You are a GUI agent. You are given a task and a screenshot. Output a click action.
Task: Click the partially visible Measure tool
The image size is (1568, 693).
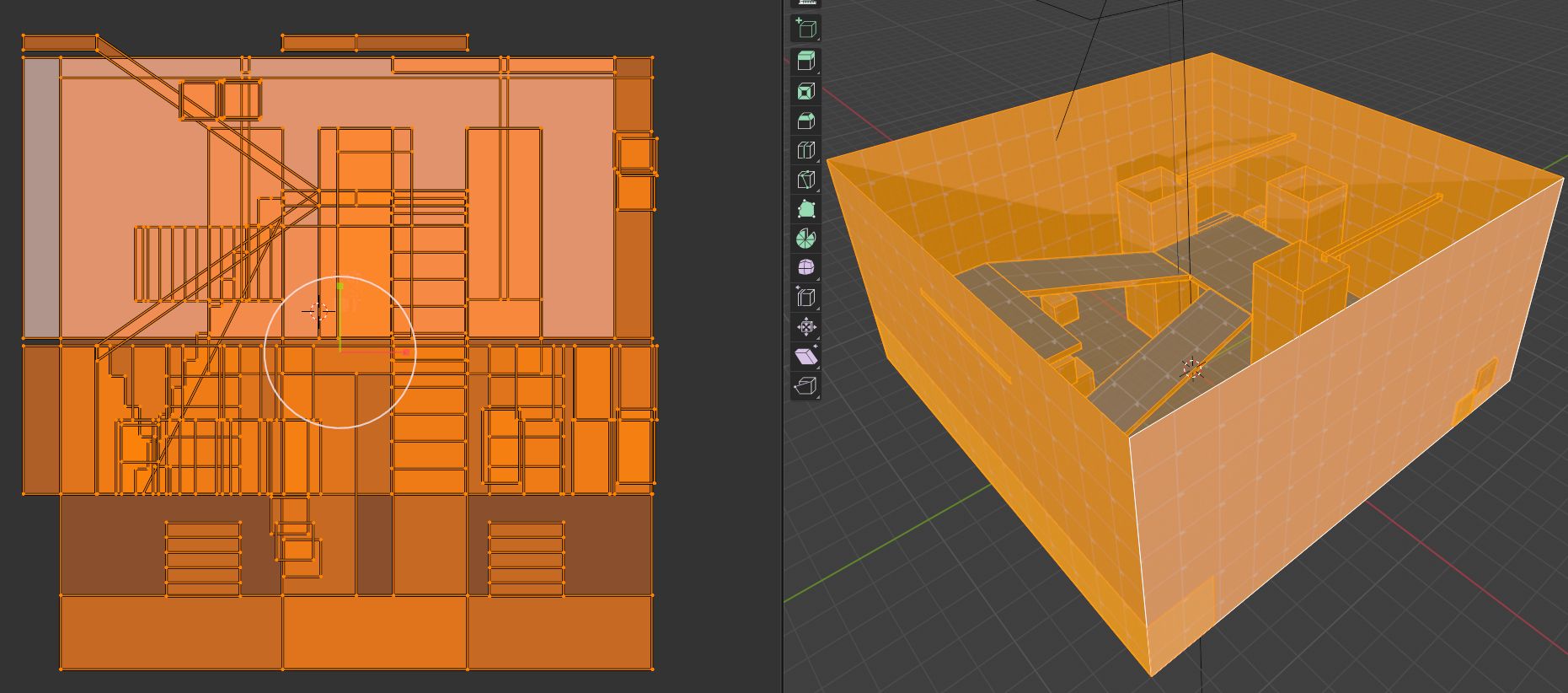coord(805,3)
